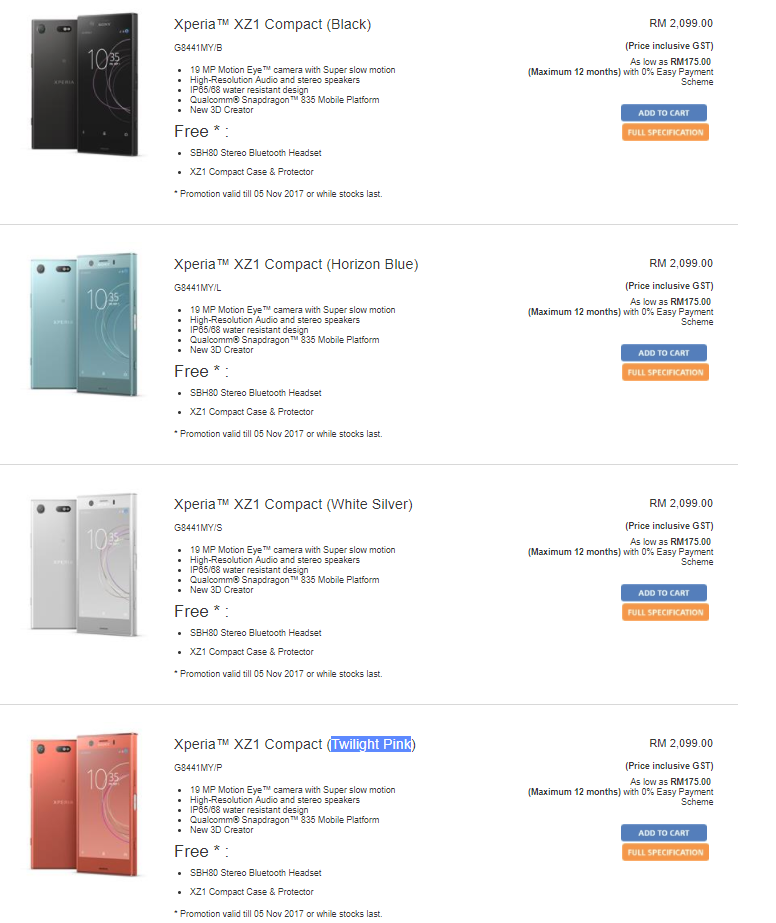
Task: Open full specification for Black model
Action: (x=665, y=132)
